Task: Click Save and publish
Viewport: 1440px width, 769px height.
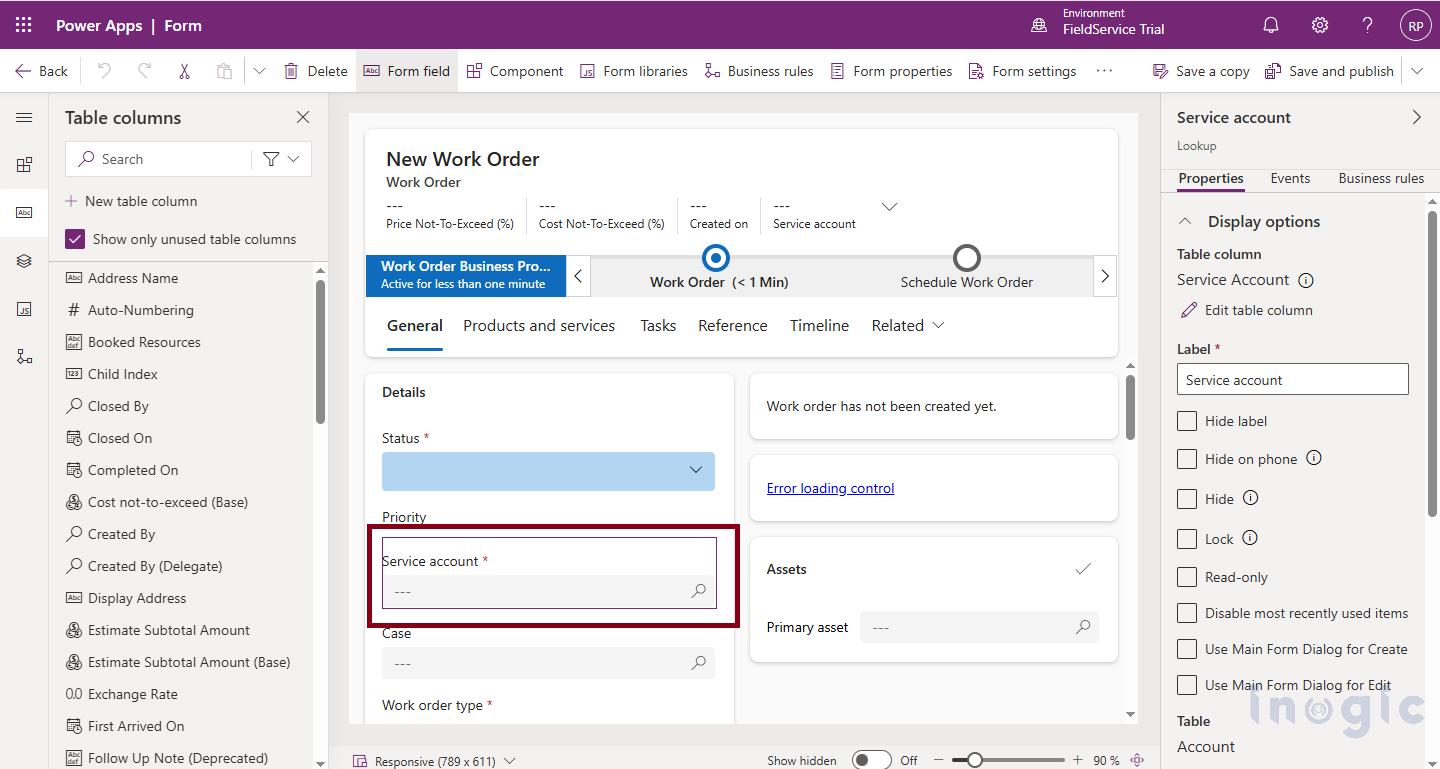Action: point(1329,71)
